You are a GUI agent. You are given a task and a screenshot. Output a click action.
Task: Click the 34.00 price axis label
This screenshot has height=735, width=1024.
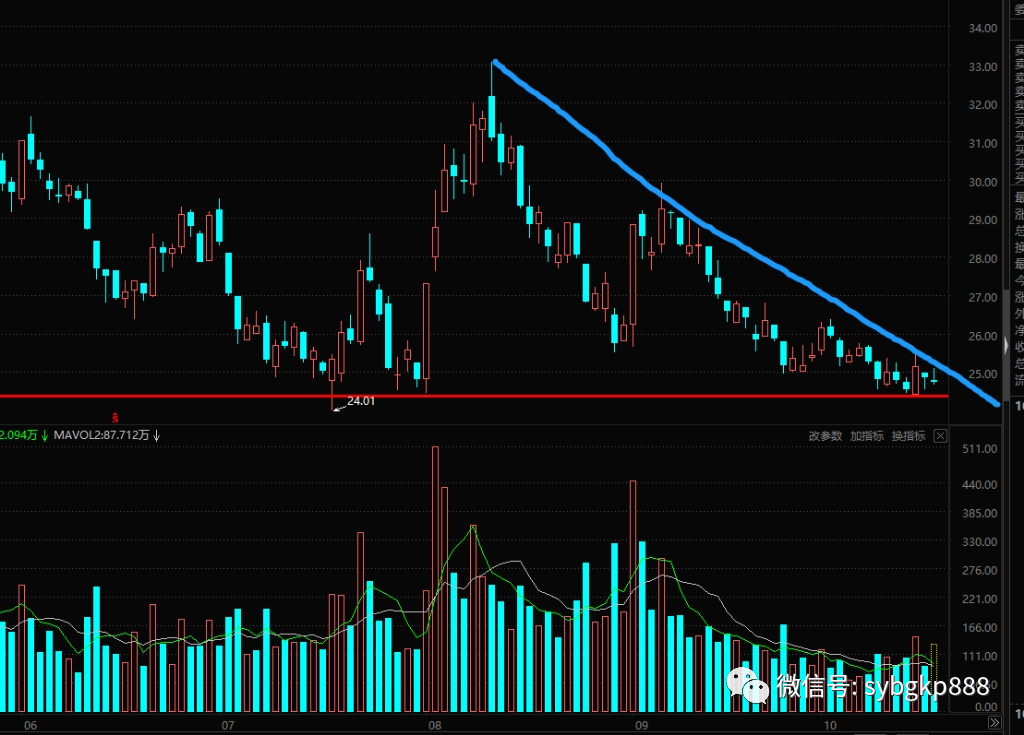click(x=982, y=28)
